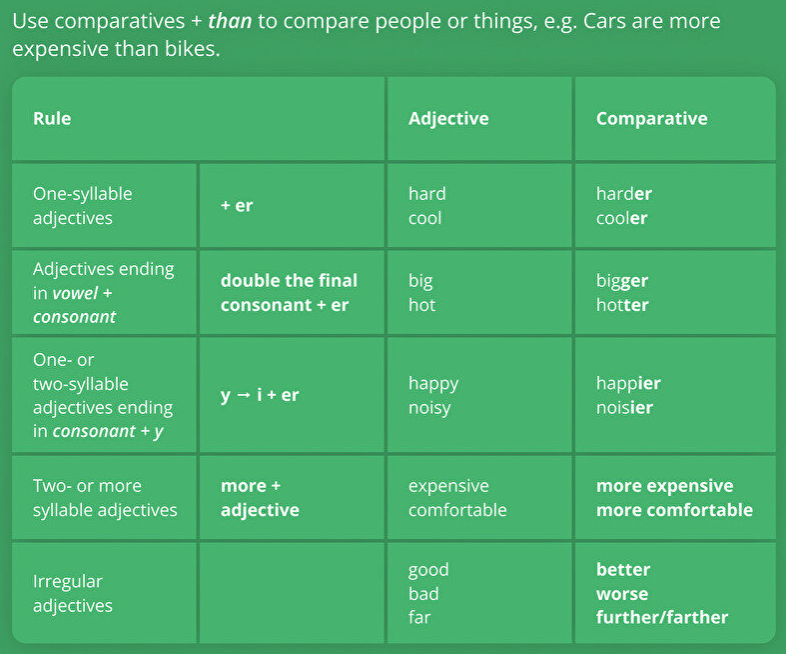The image size is (786, 654).
Task: Select the "Irregular adjectives" rule cell
Action: click(x=73, y=593)
